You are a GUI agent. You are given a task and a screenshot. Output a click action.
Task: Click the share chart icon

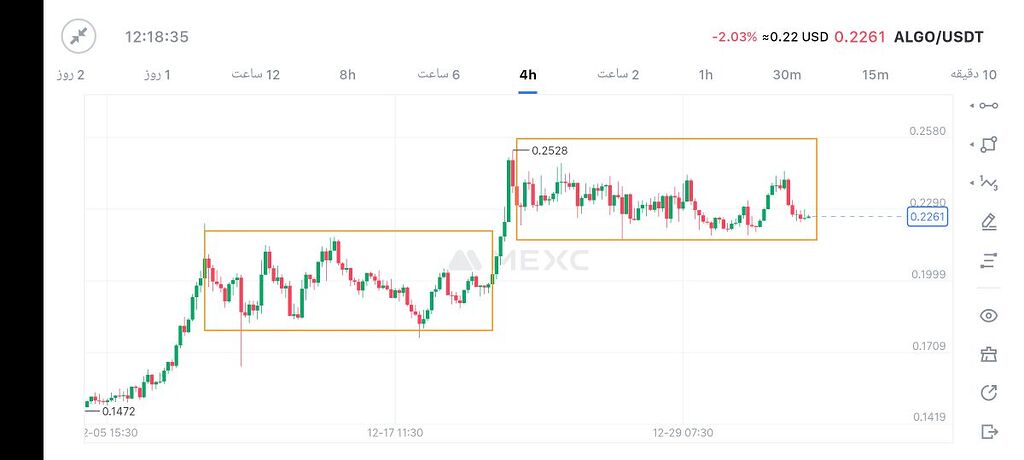pyautogui.click(x=989, y=392)
